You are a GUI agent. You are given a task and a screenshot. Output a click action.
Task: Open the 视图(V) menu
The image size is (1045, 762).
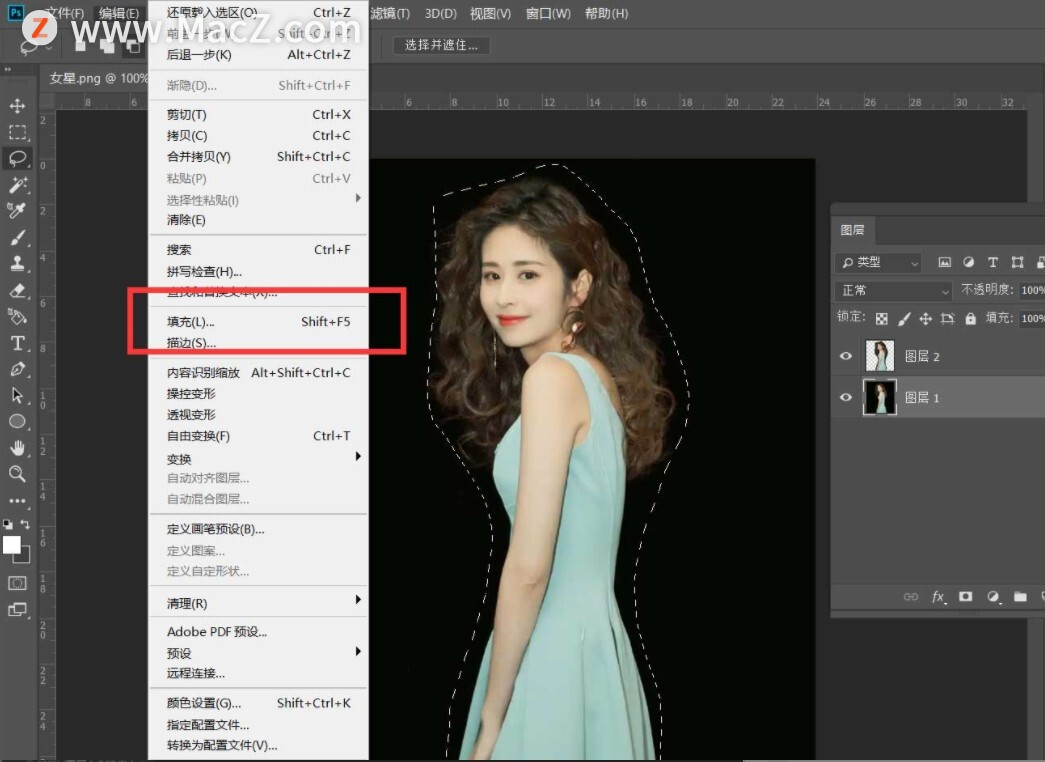coord(490,13)
